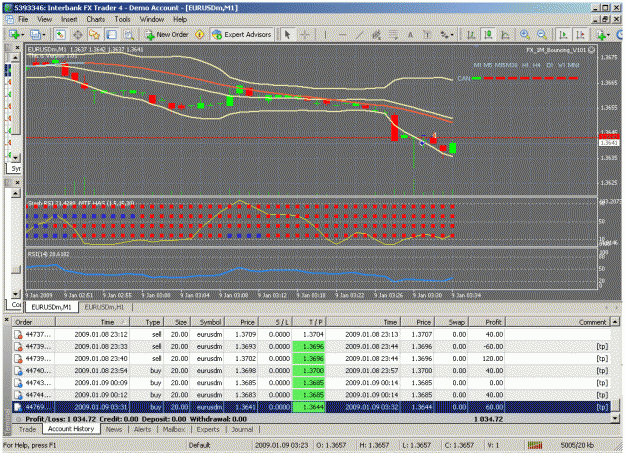Open the Charts menu
This screenshot has height=453, width=625.
pos(96,19)
